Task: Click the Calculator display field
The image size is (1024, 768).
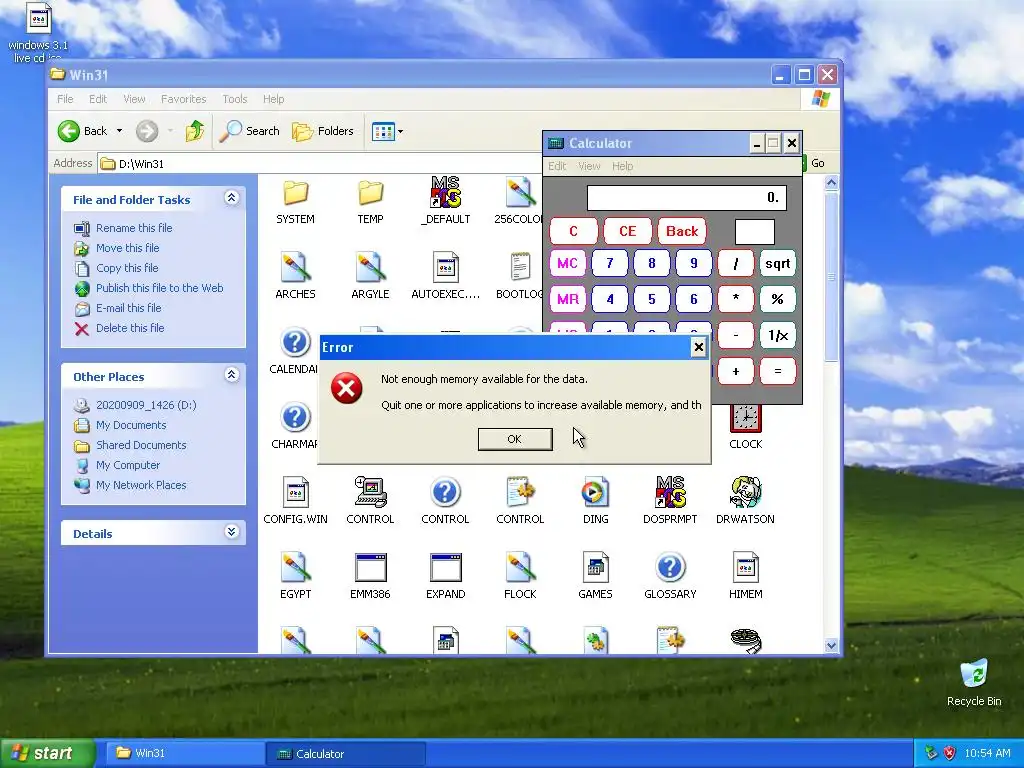Action: (x=686, y=198)
